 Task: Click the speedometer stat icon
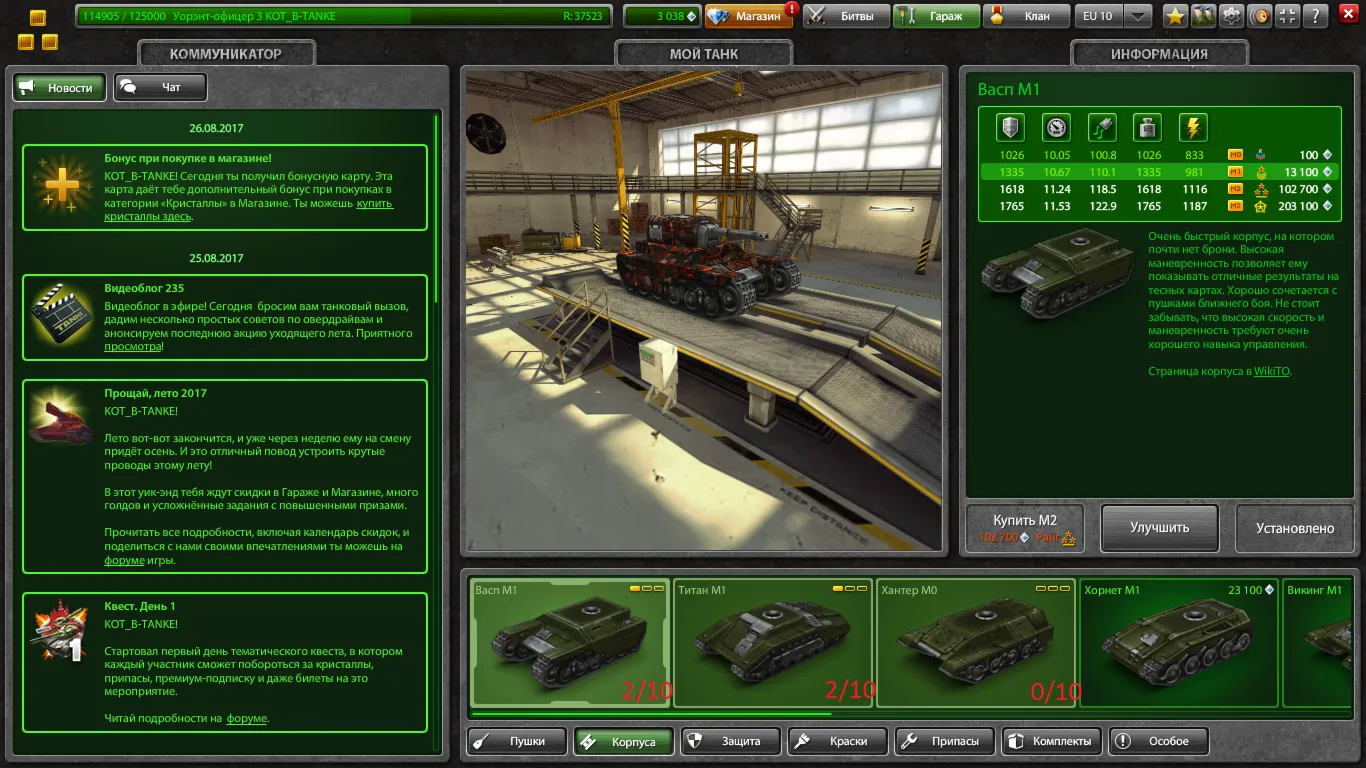click(1056, 128)
